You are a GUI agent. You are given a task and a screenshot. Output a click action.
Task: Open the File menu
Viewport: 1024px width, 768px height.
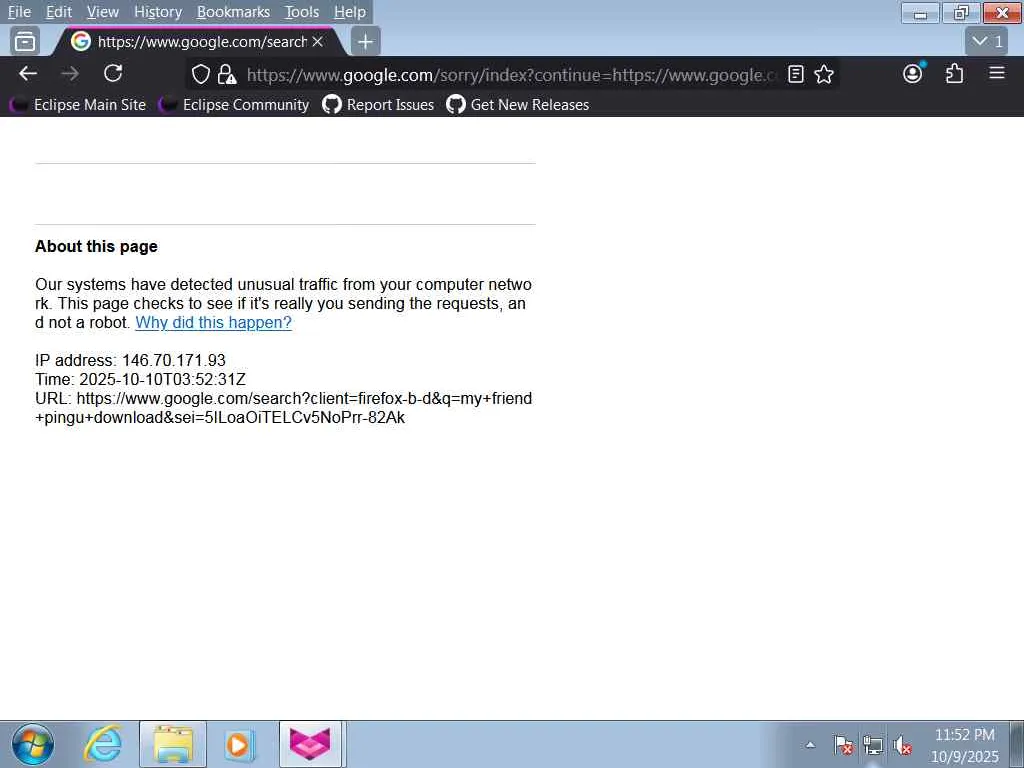19,12
